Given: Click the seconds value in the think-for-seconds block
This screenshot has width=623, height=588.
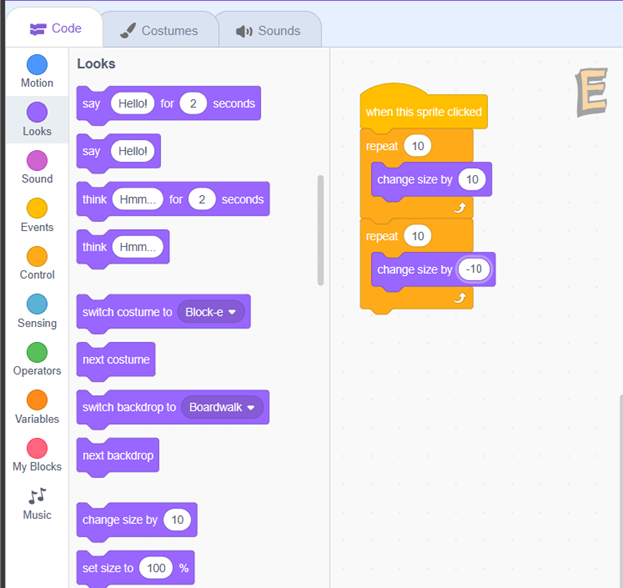Looking at the screenshot, I should [202, 199].
